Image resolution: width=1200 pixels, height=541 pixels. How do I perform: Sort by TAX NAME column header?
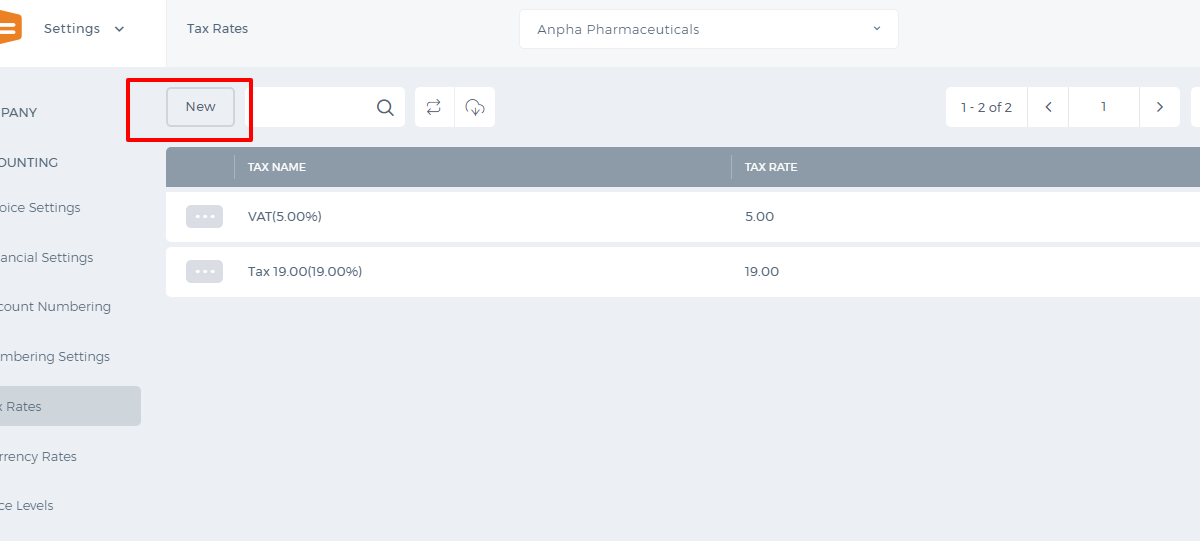pyautogui.click(x=277, y=167)
